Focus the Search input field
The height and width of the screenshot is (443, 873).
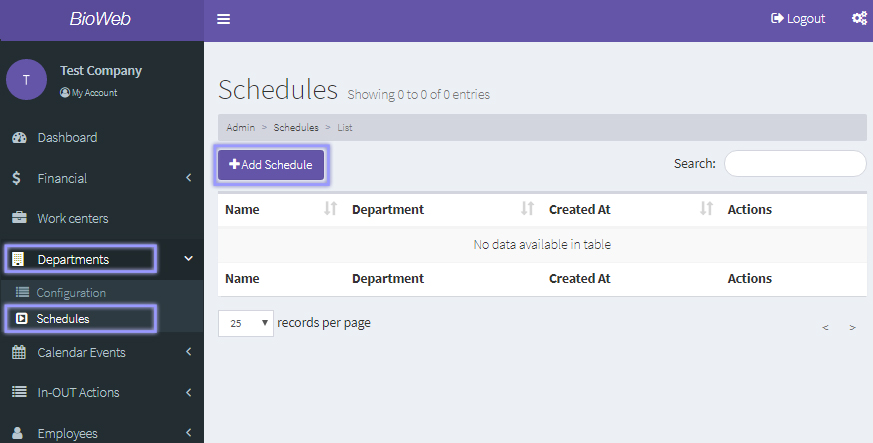pyautogui.click(x=794, y=163)
